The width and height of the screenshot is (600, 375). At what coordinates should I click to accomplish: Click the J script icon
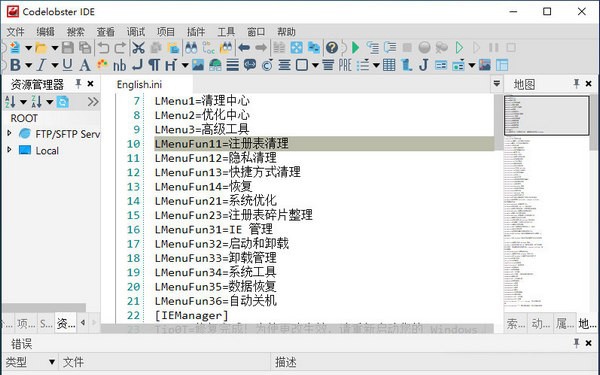(424, 65)
